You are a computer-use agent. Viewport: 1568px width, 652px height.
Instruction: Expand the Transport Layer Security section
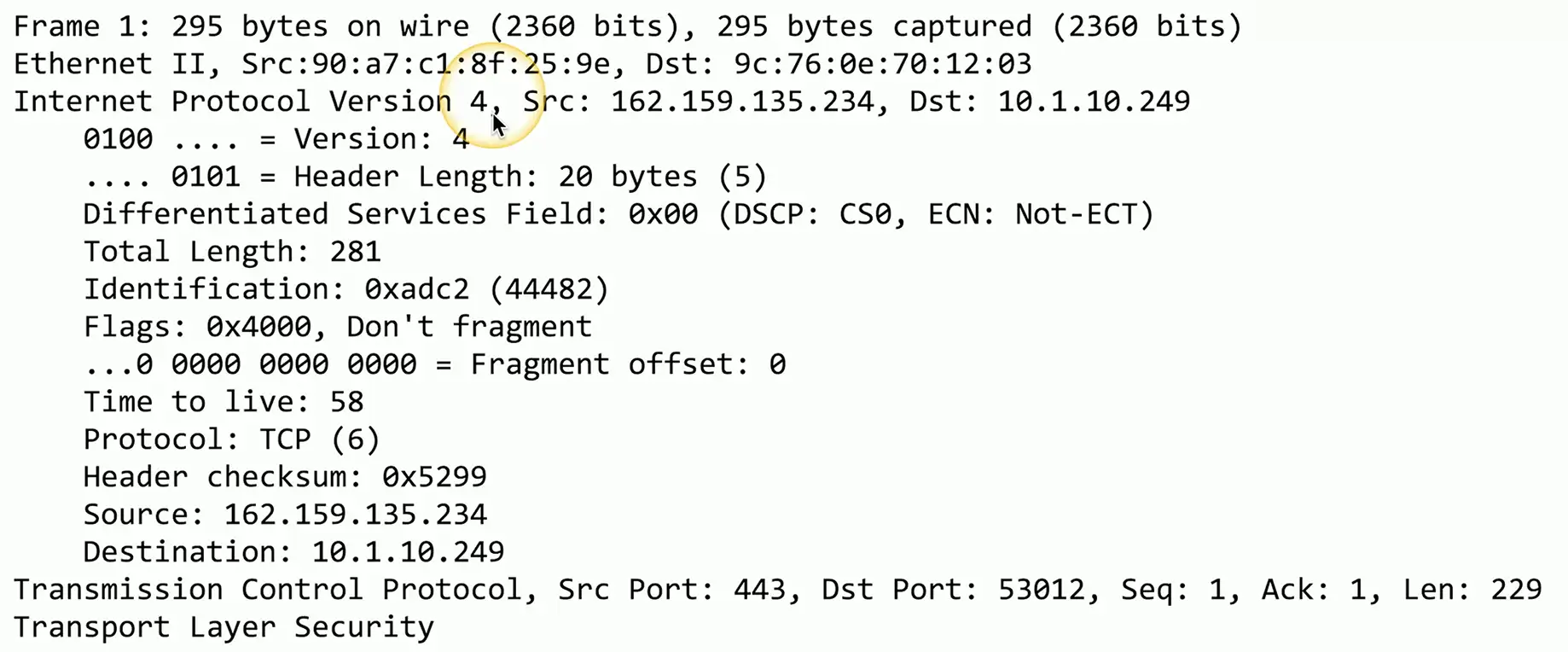coord(224,627)
